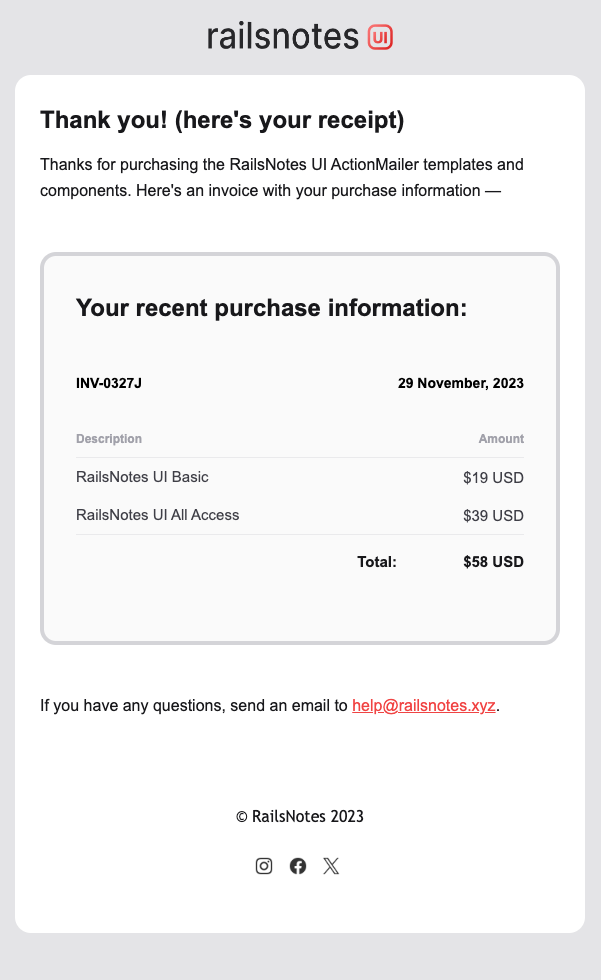Click the $19 USD amount
601x980 pixels.
pos(494,478)
